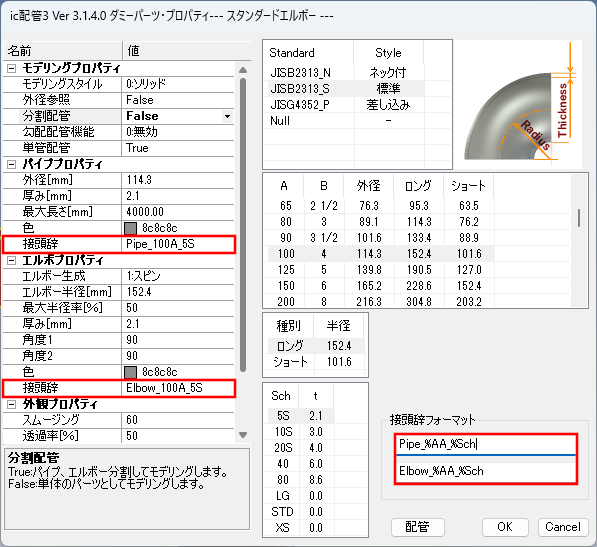Click the 値 column header
The image size is (597, 547).
(x=187, y=51)
